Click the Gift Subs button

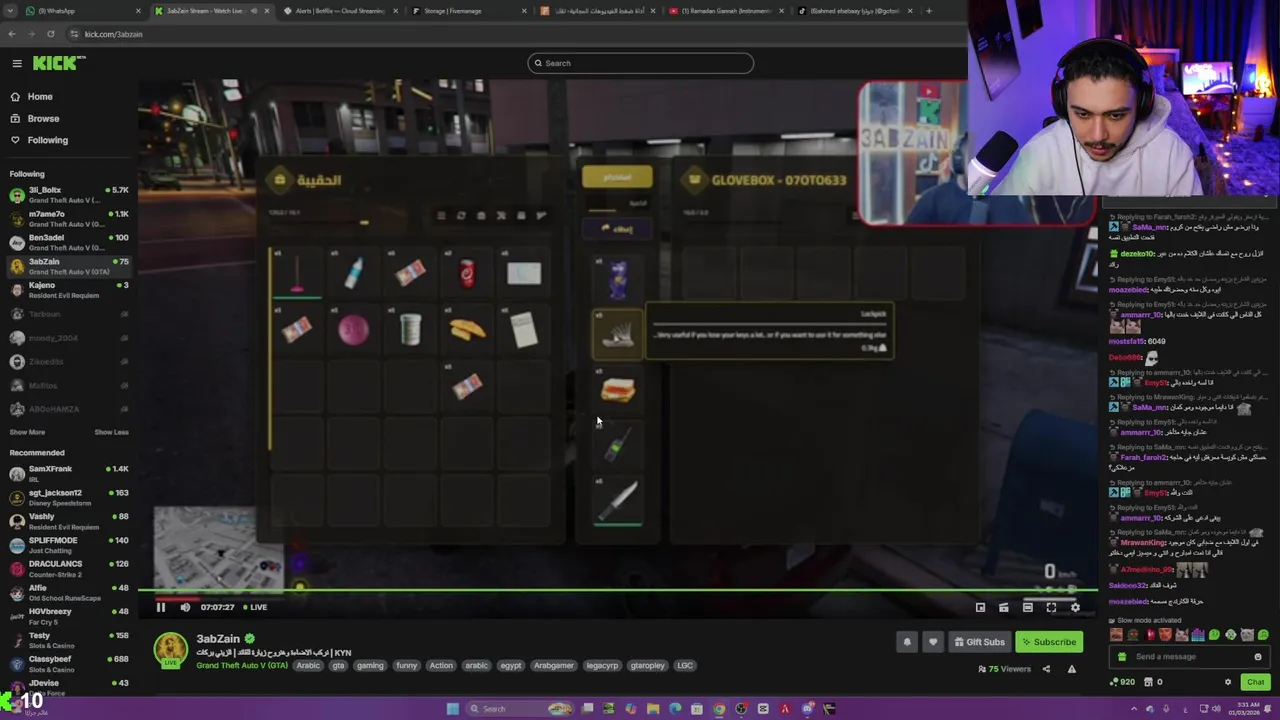click(978, 642)
